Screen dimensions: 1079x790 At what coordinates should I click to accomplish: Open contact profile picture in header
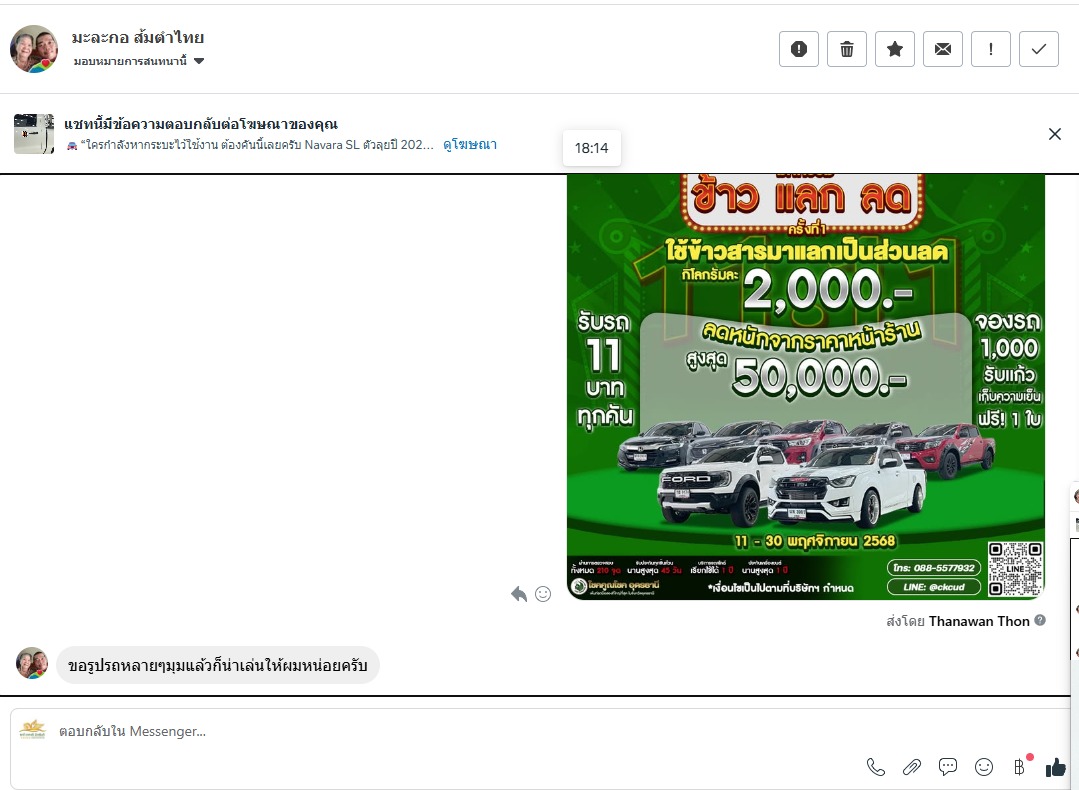34,49
